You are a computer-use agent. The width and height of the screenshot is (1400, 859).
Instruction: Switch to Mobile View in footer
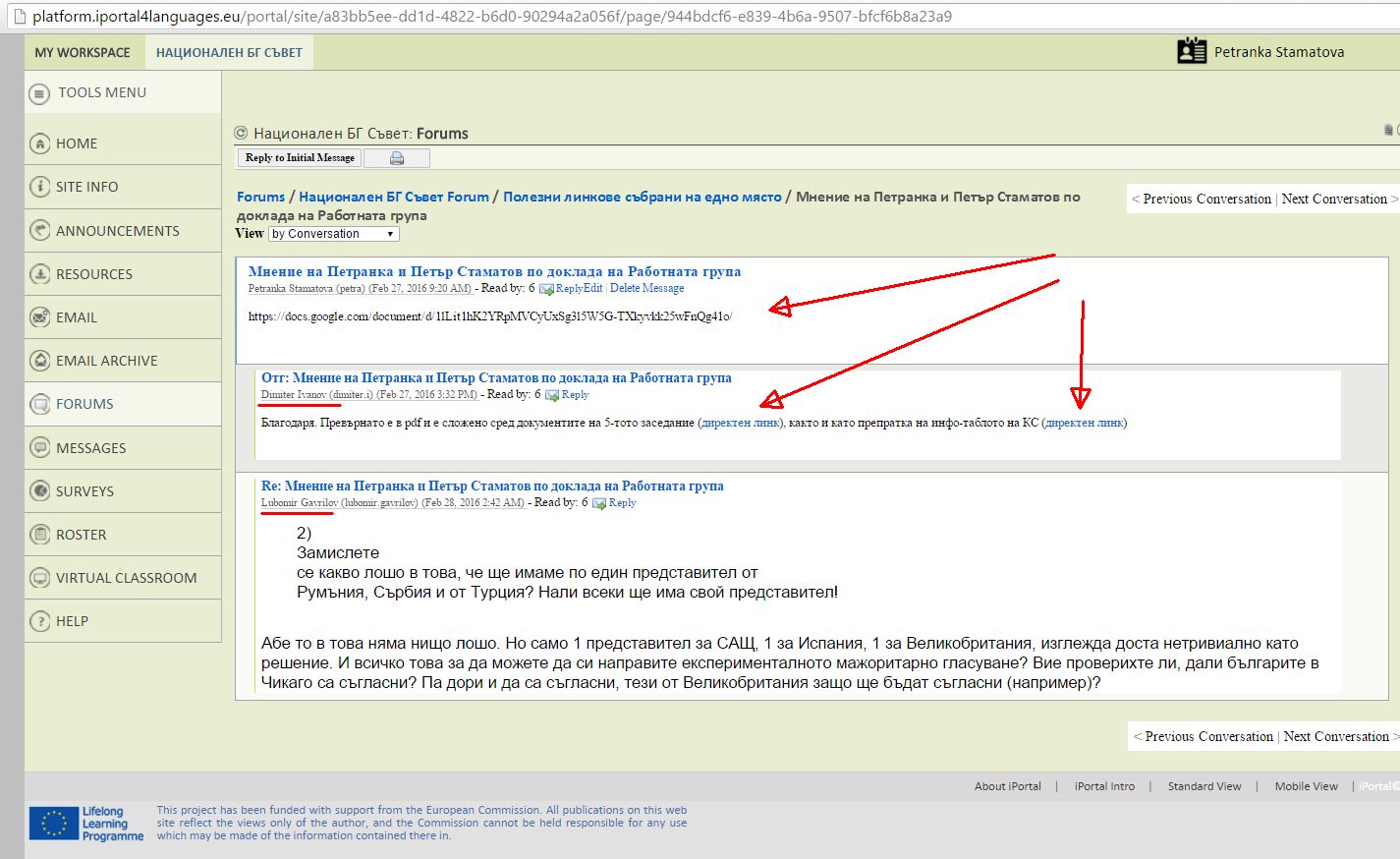[x=1306, y=786]
